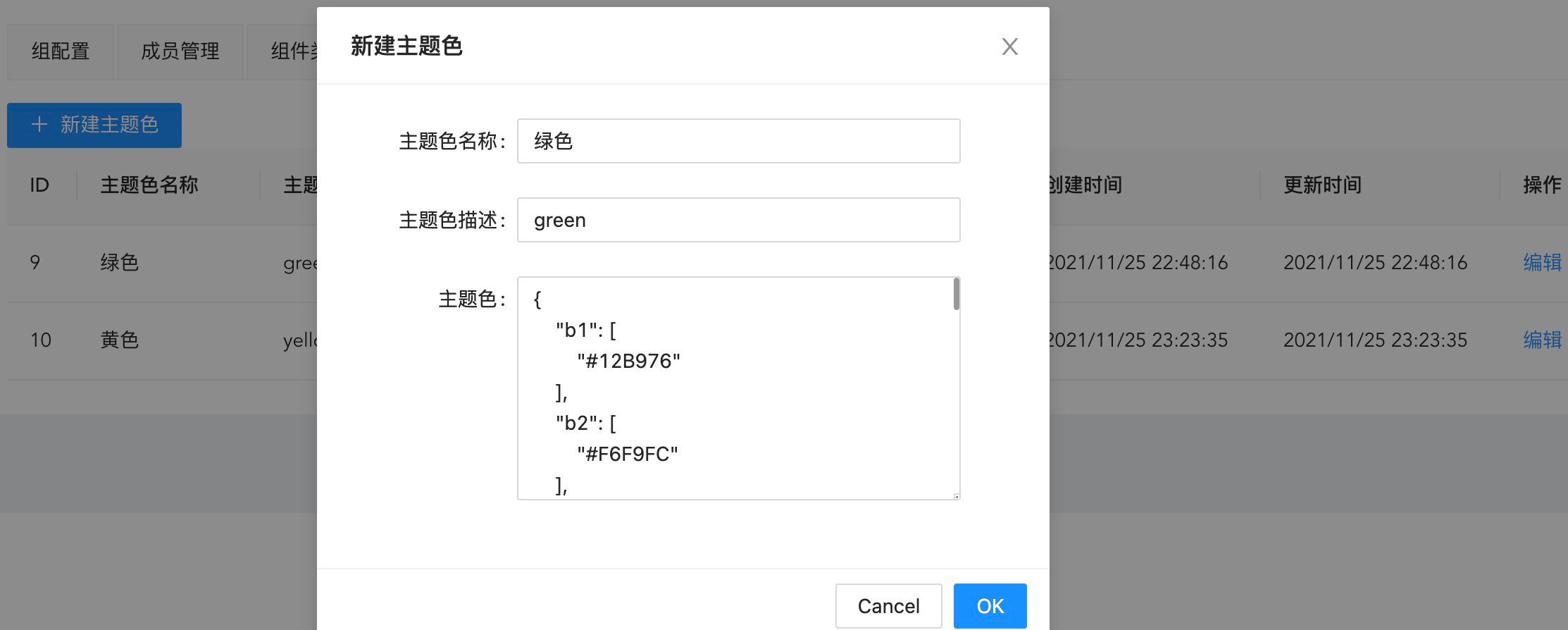This screenshot has width=1568, height=630.
Task: Click the 主题色名称 form label
Action: 452,142
